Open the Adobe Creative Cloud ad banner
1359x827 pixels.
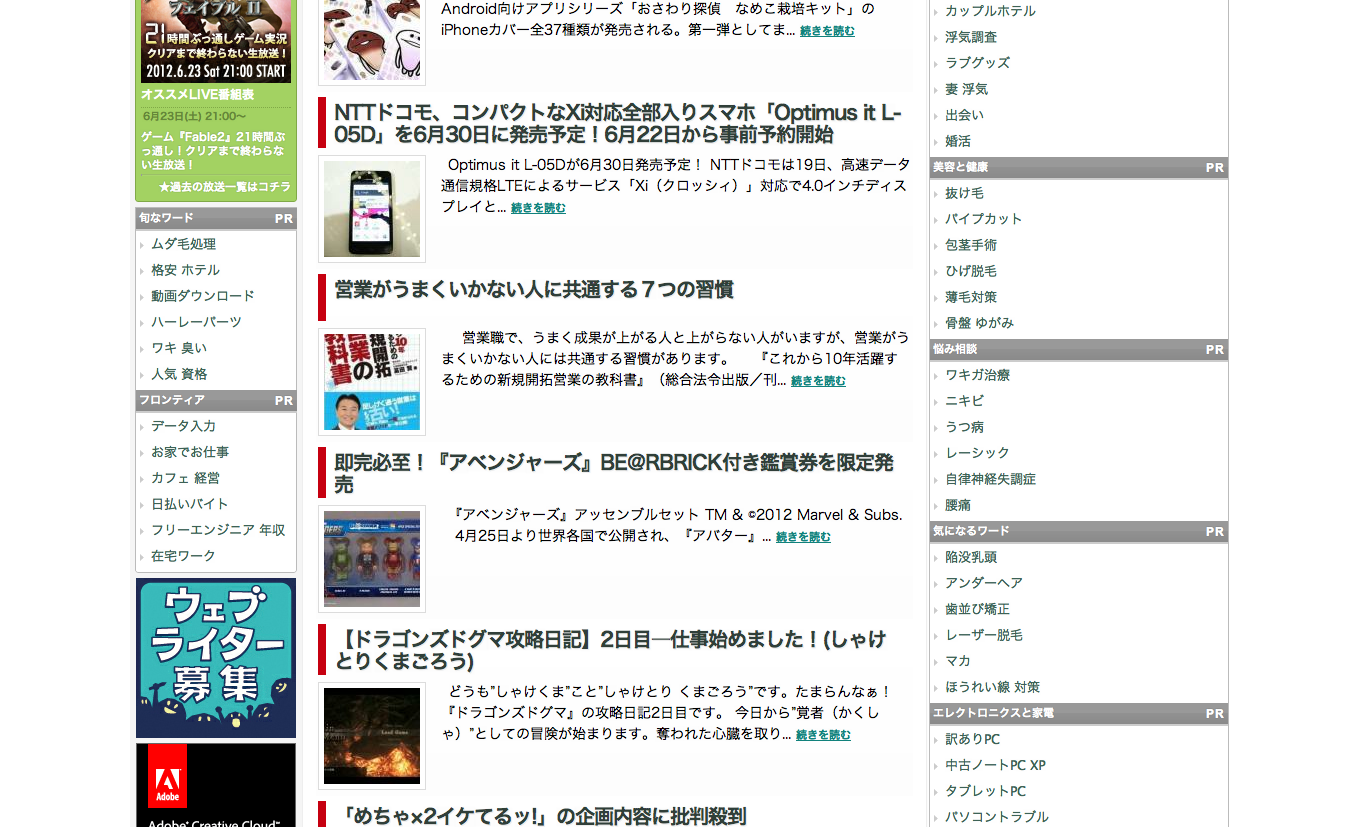pos(216,785)
